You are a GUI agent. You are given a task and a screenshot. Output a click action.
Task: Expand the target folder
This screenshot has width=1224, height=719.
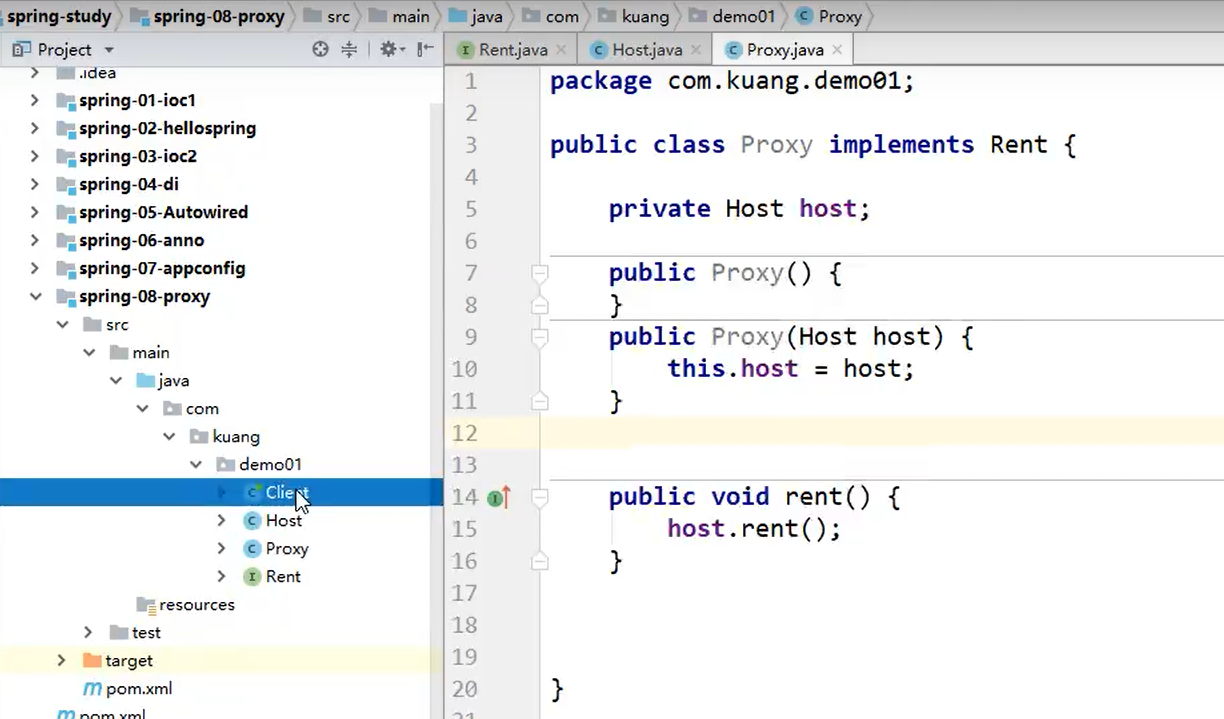coord(62,660)
